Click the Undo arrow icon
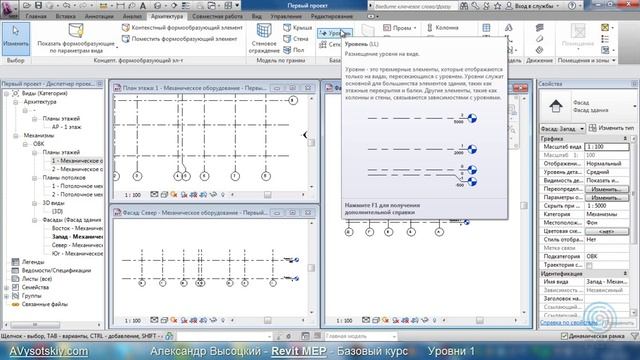The height and width of the screenshot is (360, 640). (67, 6)
